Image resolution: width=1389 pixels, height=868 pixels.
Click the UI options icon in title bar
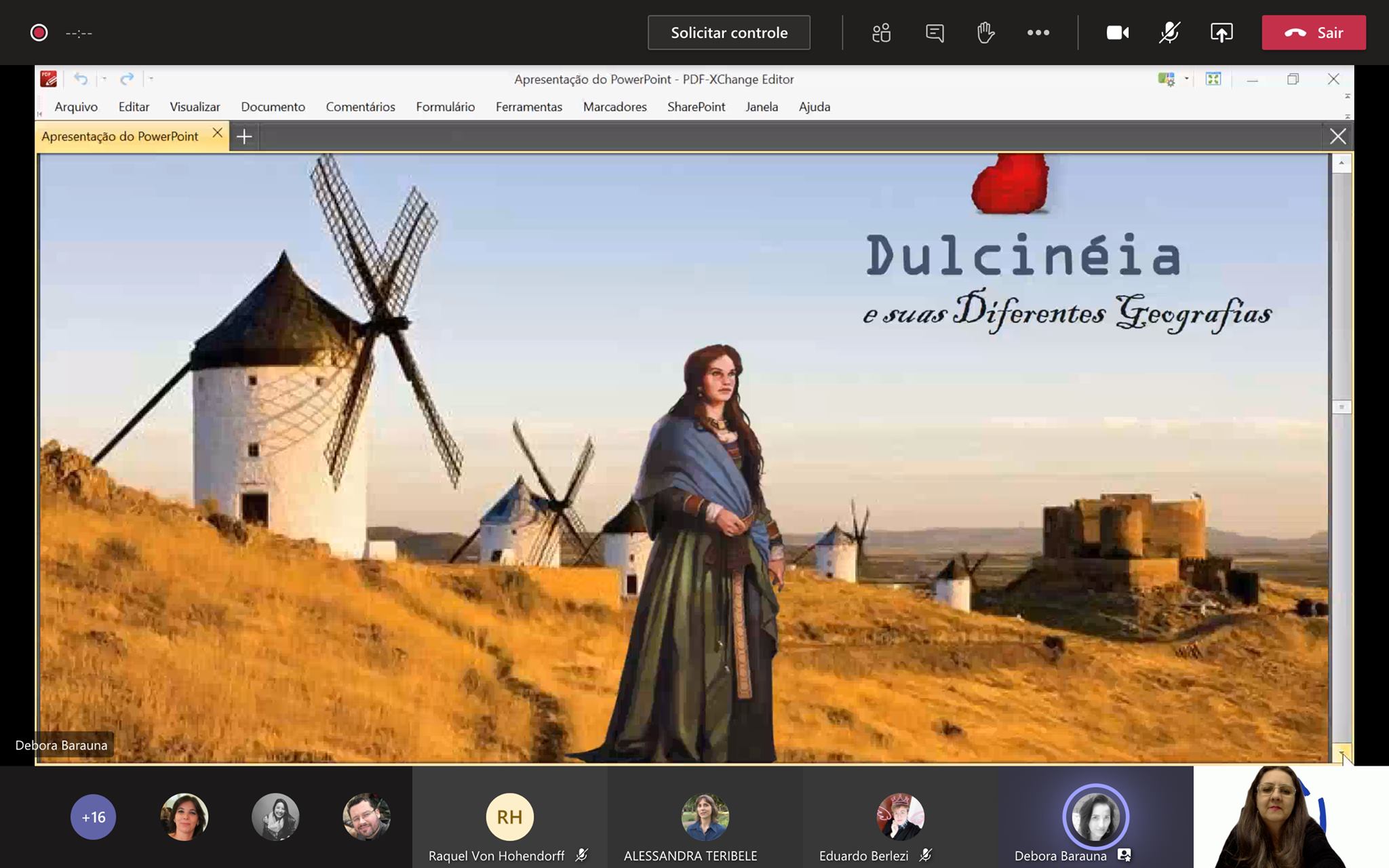[1167, 79]
